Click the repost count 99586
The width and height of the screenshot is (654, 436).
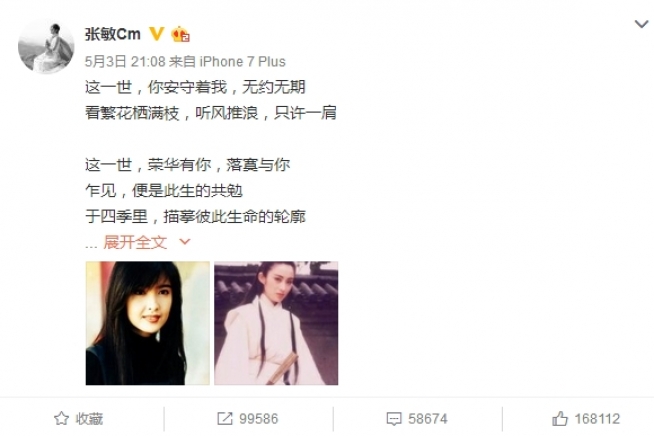tap(258, 418)
